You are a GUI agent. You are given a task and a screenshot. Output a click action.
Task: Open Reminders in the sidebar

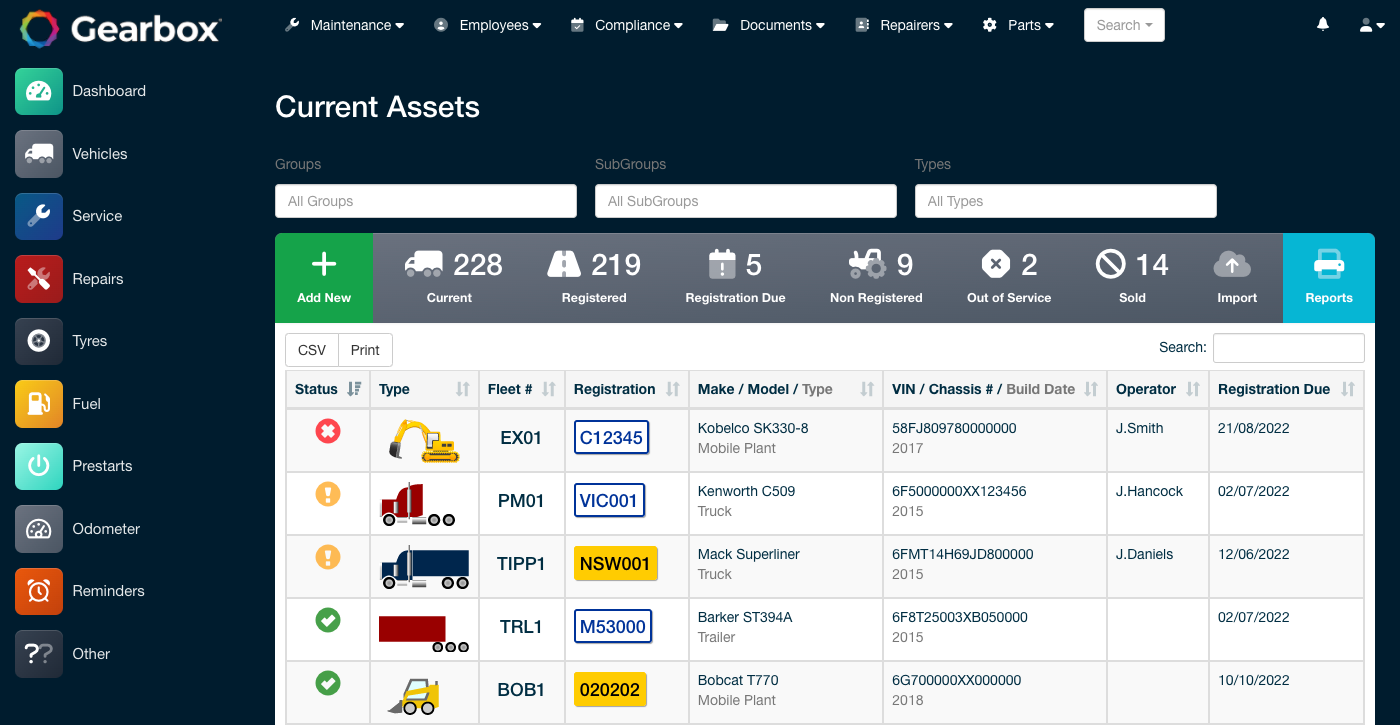108,591
